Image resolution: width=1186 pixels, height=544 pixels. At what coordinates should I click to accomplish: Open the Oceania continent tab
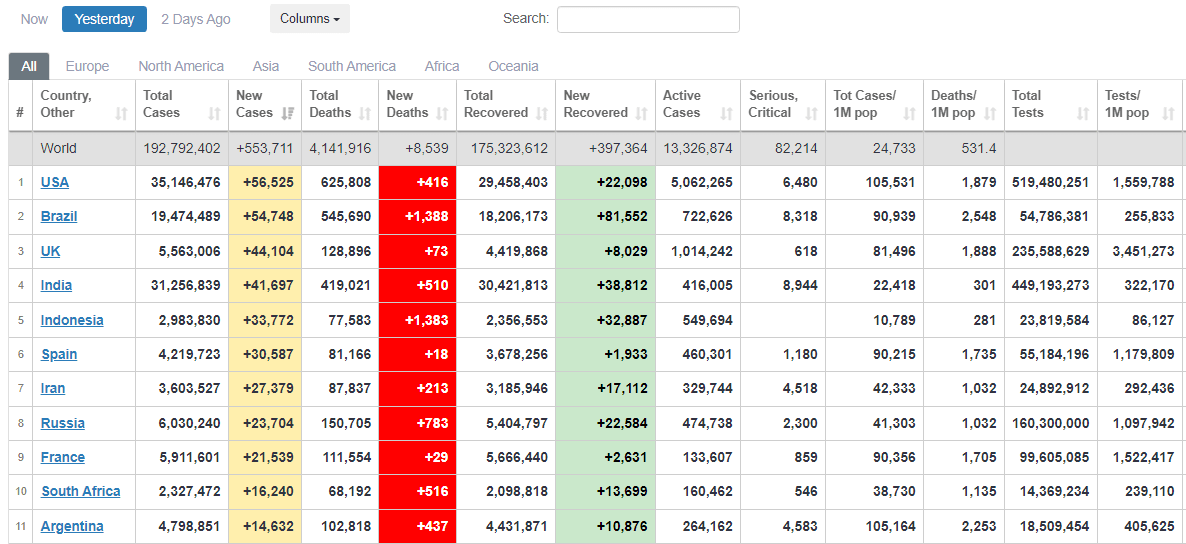click(513, 66)
